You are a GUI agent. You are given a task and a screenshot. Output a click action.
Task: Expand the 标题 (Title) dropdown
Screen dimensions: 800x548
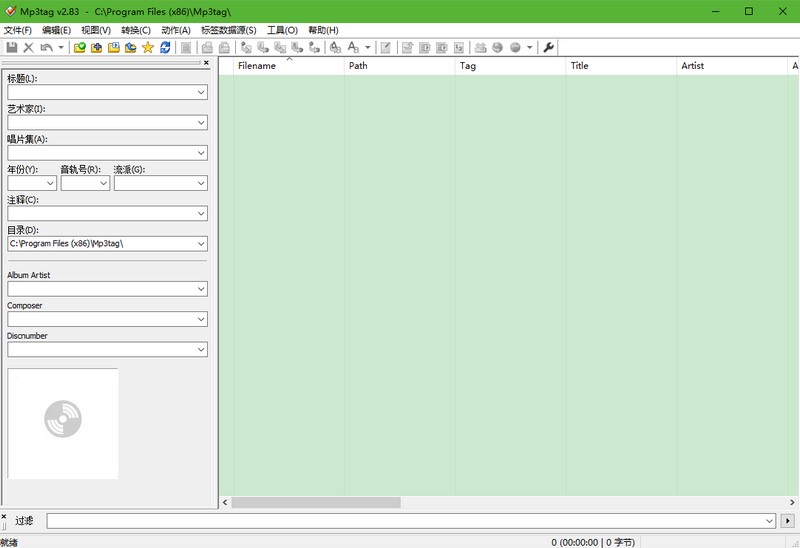click(201, 92)
